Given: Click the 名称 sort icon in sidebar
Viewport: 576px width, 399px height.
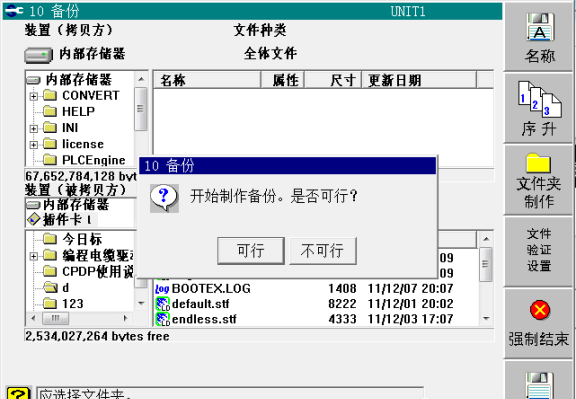Looking at the screenshot, I should (539, 28).
